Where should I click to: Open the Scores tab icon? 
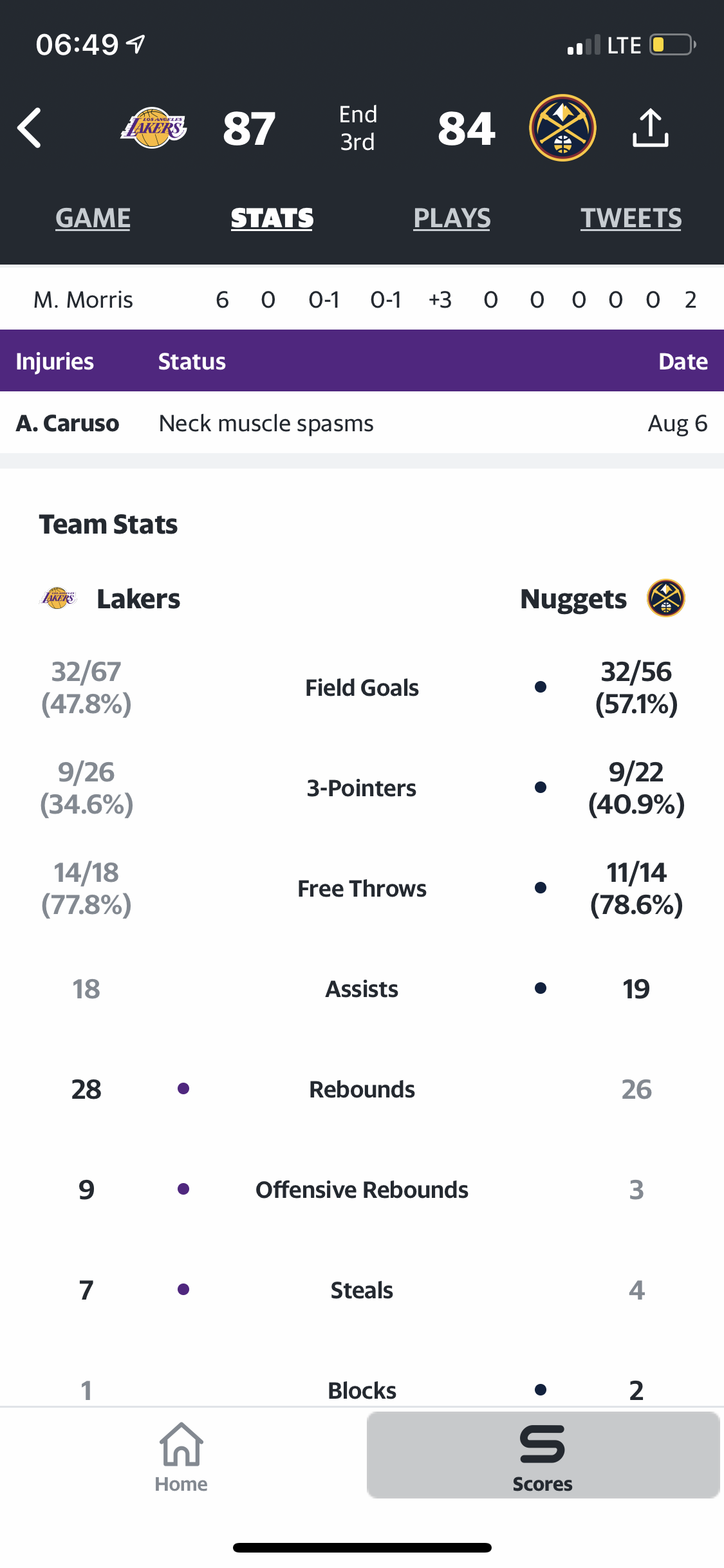(x=543, y=1456)
